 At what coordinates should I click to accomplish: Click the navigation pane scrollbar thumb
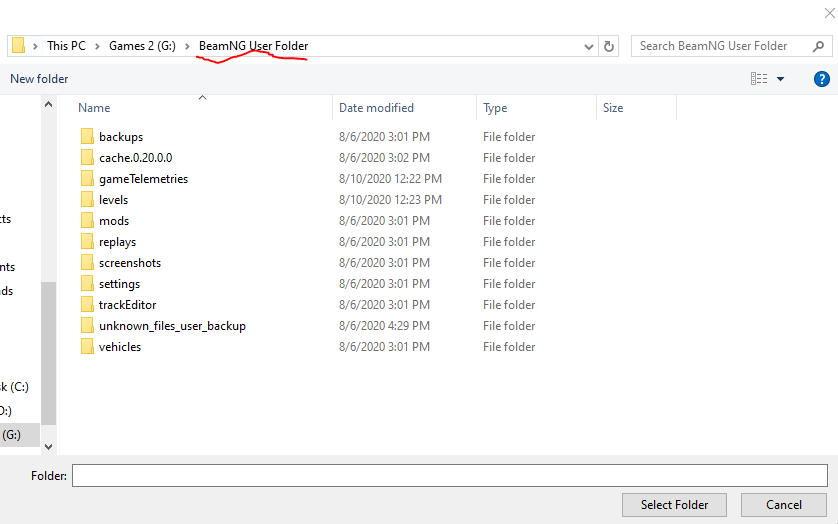pyautogui.click(x=48, y=353)
